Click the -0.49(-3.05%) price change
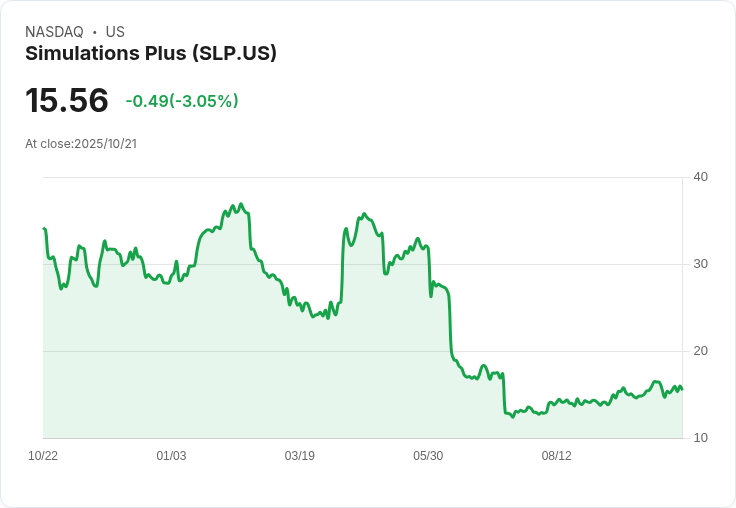736x508 pixels. (x=182, y=101)
